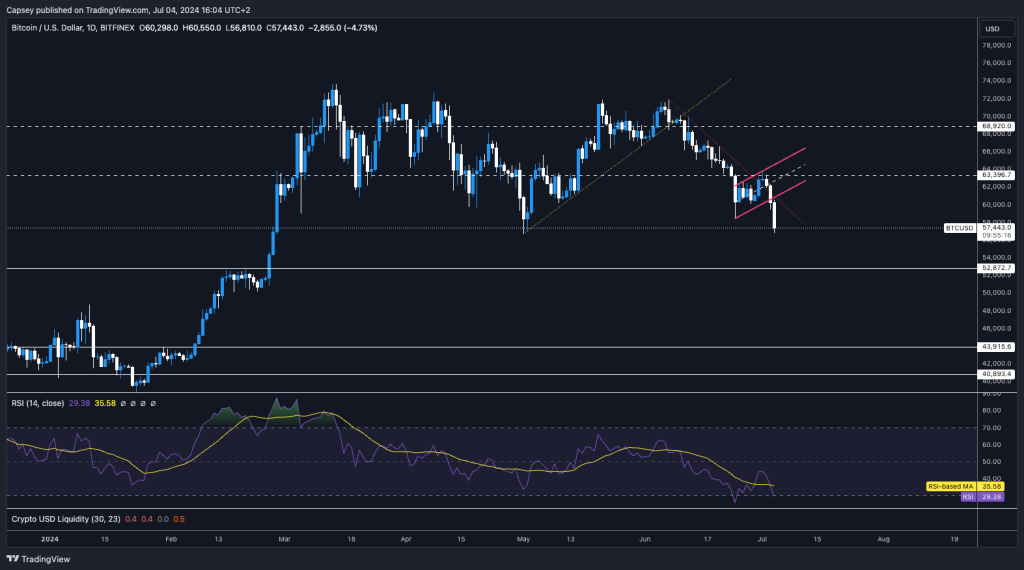The height and width of the screenshot is (570, 1024).
Task: Click the 78,000.0 price axis tick
Action: pyautogui.click(x=997, y=45)
